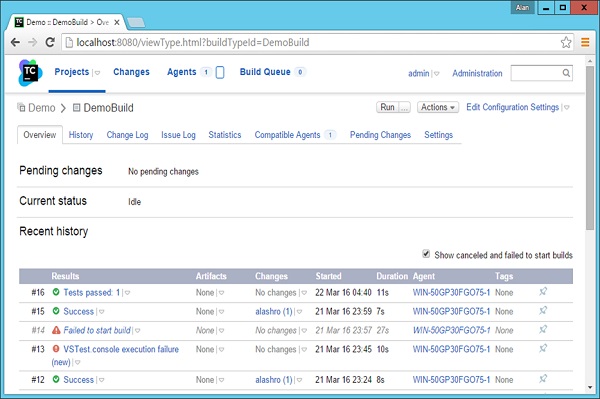Click green success icon of build #15

coord(56,311)
